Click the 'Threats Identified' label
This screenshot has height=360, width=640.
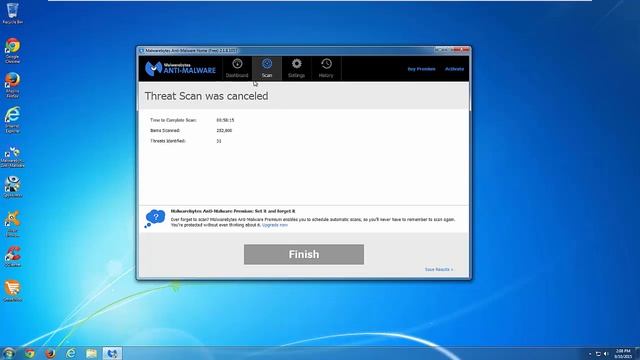click(x=168, y=141)
